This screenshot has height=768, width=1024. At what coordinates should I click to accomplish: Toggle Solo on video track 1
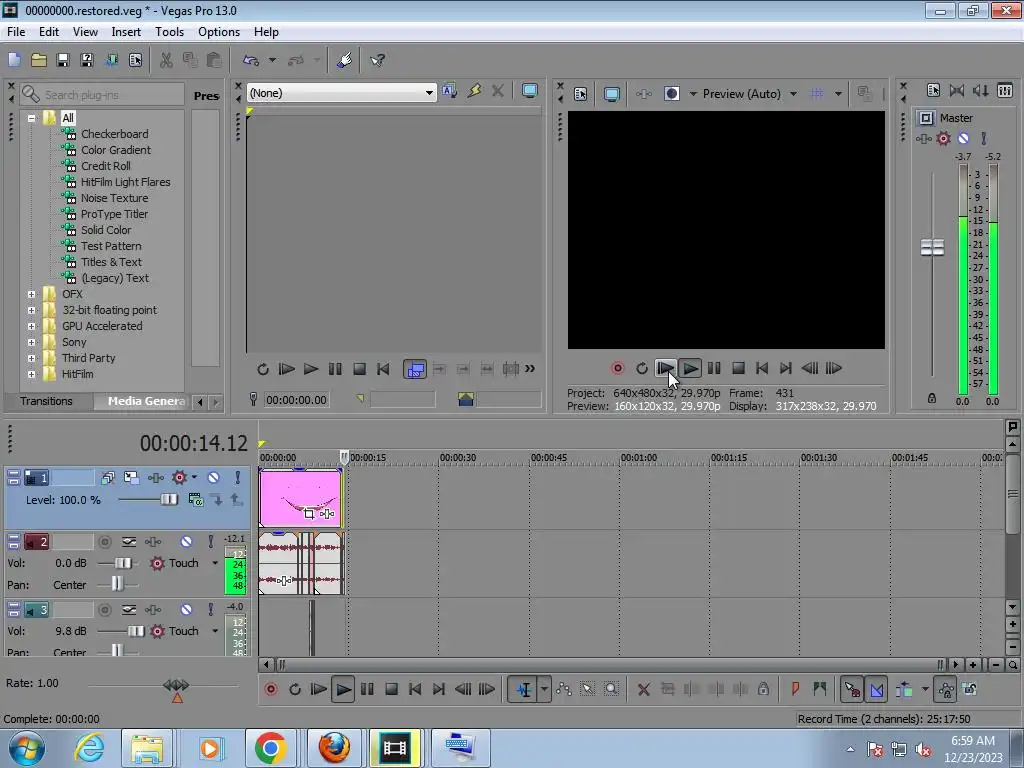(x=238, y=478)
